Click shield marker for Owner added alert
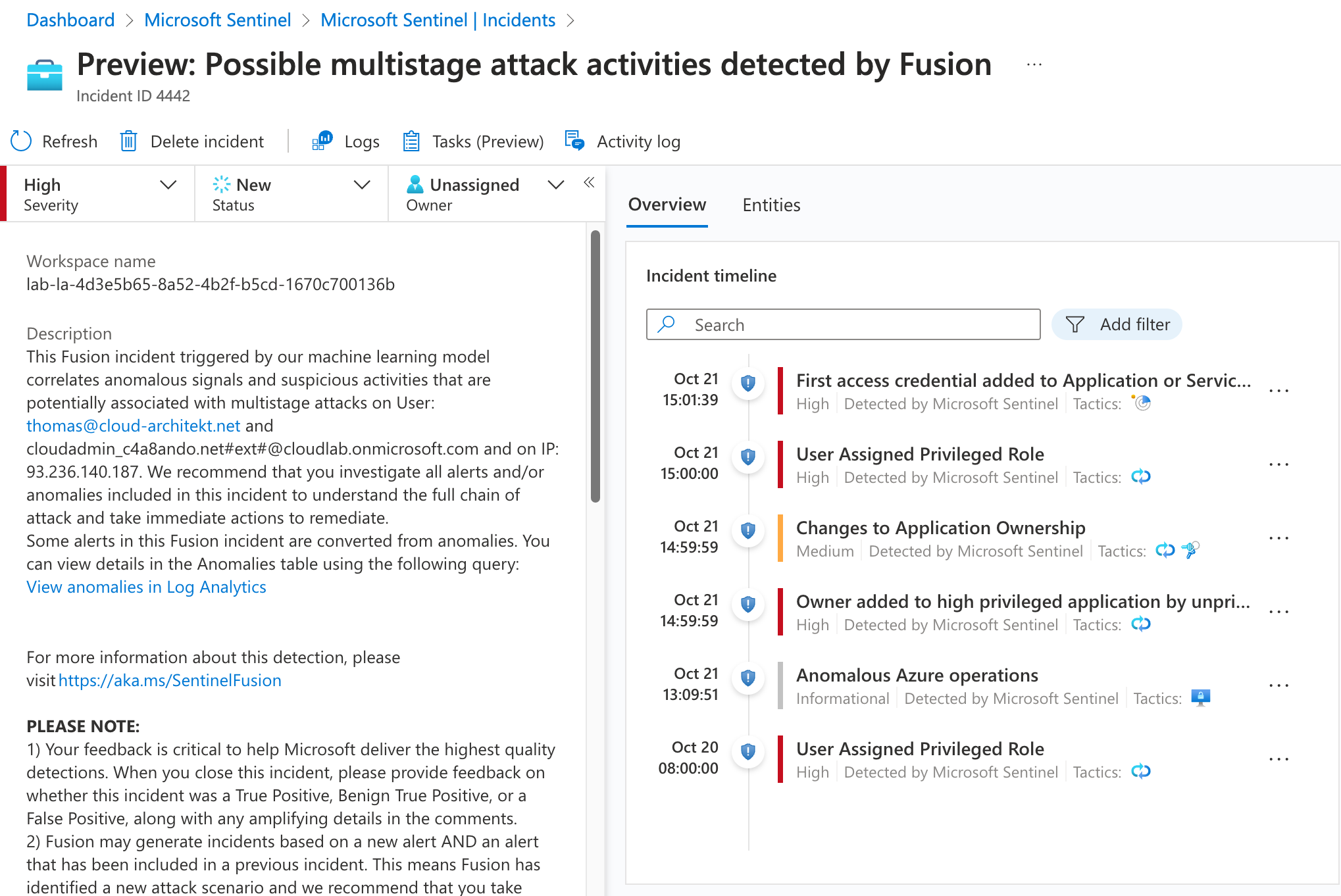 [x=748, y=604]
